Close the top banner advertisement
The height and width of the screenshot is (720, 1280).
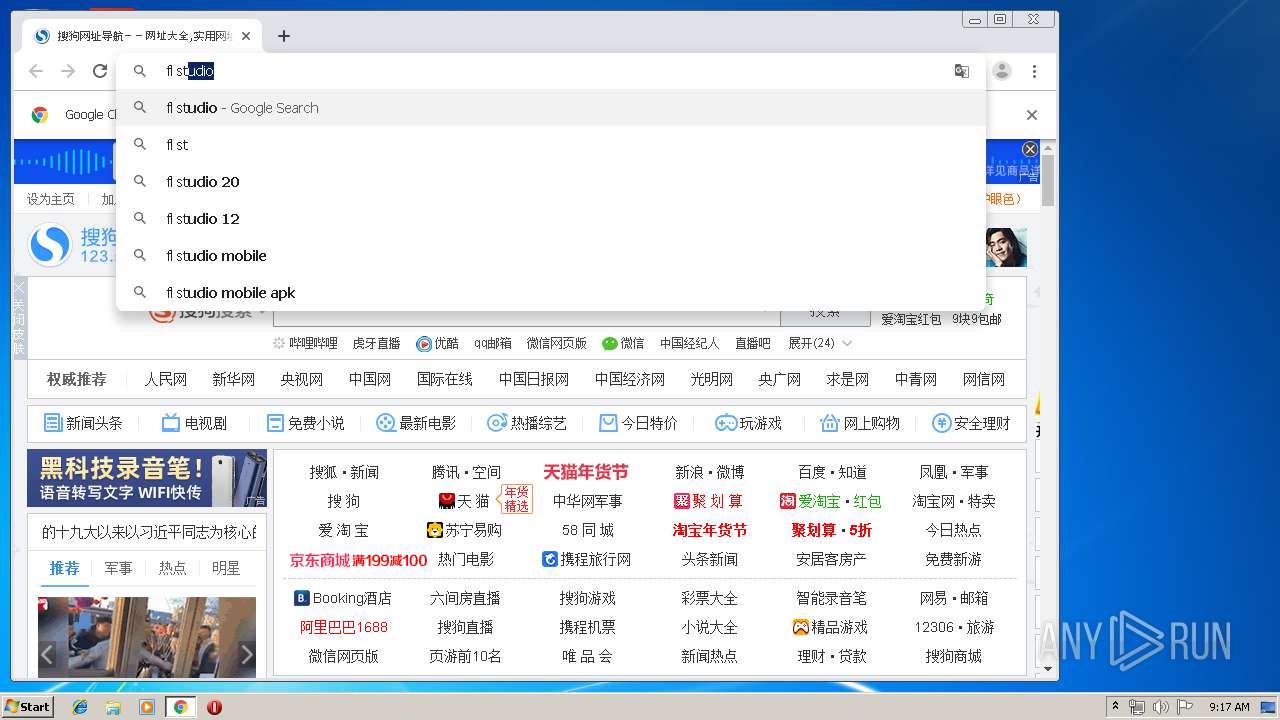pyautogui.click(x=1030, y=149)
